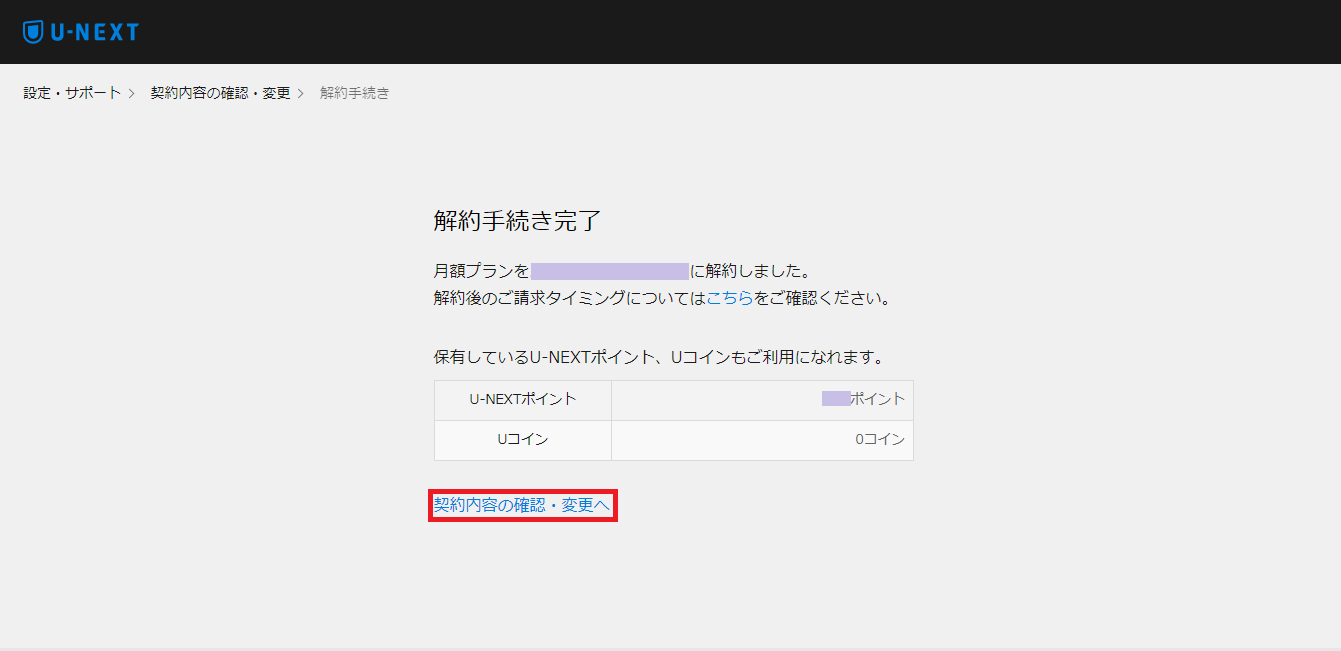Click the 解約手続き完了 heading

click(x=517, y=221)
